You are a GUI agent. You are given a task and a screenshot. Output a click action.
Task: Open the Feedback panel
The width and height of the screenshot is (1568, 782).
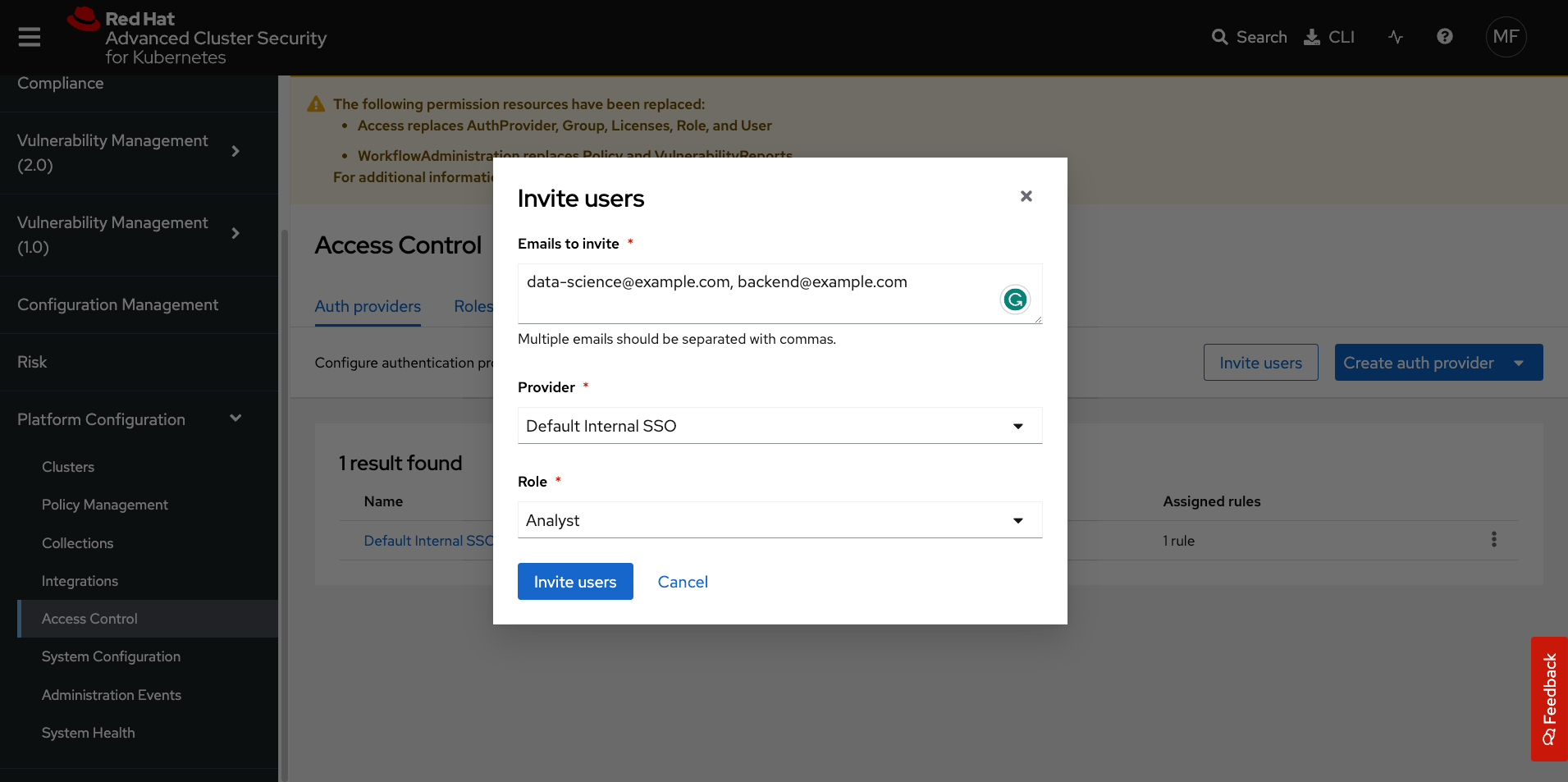tap(1549, 700)
